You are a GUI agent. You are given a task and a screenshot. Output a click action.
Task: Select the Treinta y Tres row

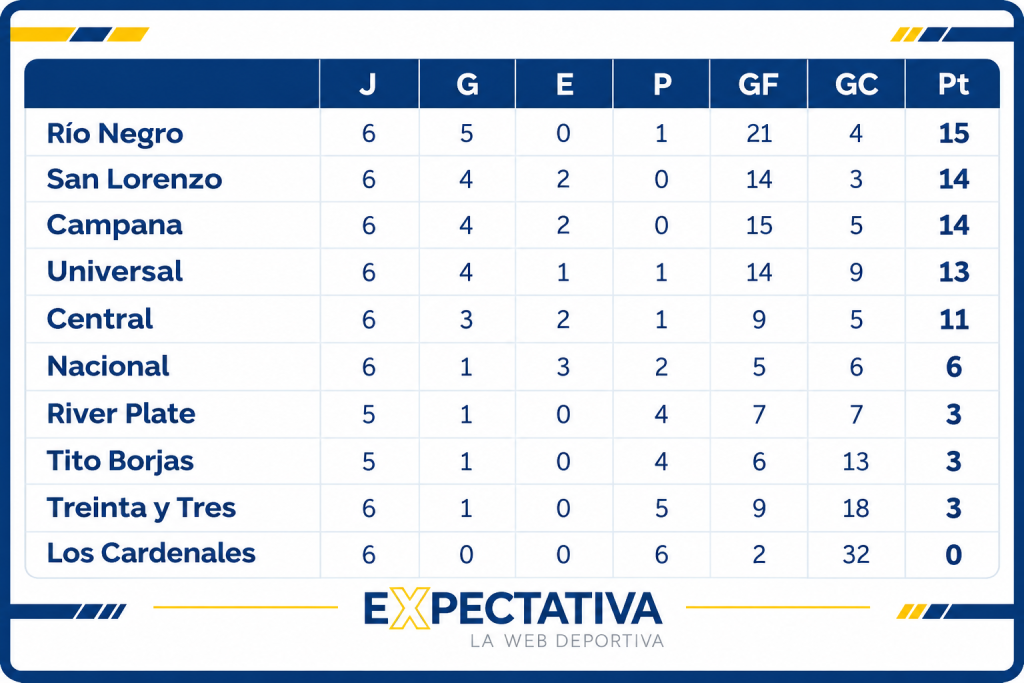(x=512, y=507)
